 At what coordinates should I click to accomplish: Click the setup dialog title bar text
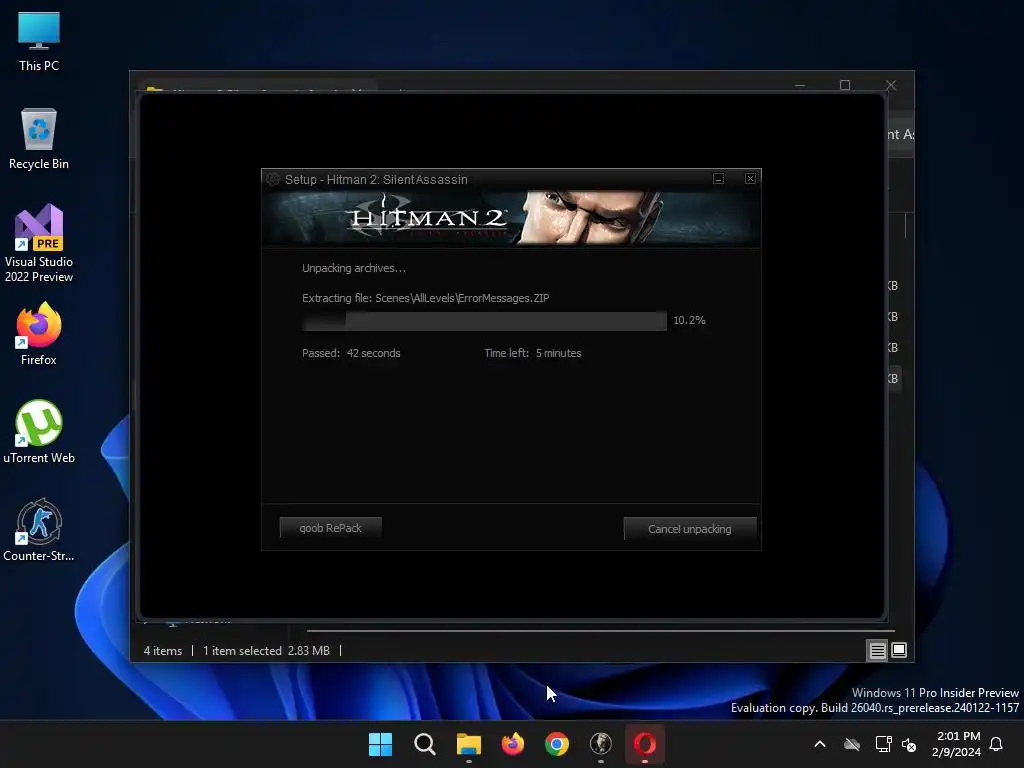pyautogui.click(x=376, y=180)
